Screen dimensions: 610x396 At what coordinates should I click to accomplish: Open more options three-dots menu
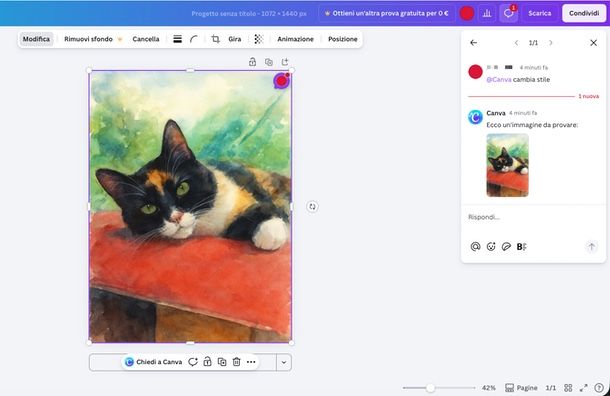251,362
